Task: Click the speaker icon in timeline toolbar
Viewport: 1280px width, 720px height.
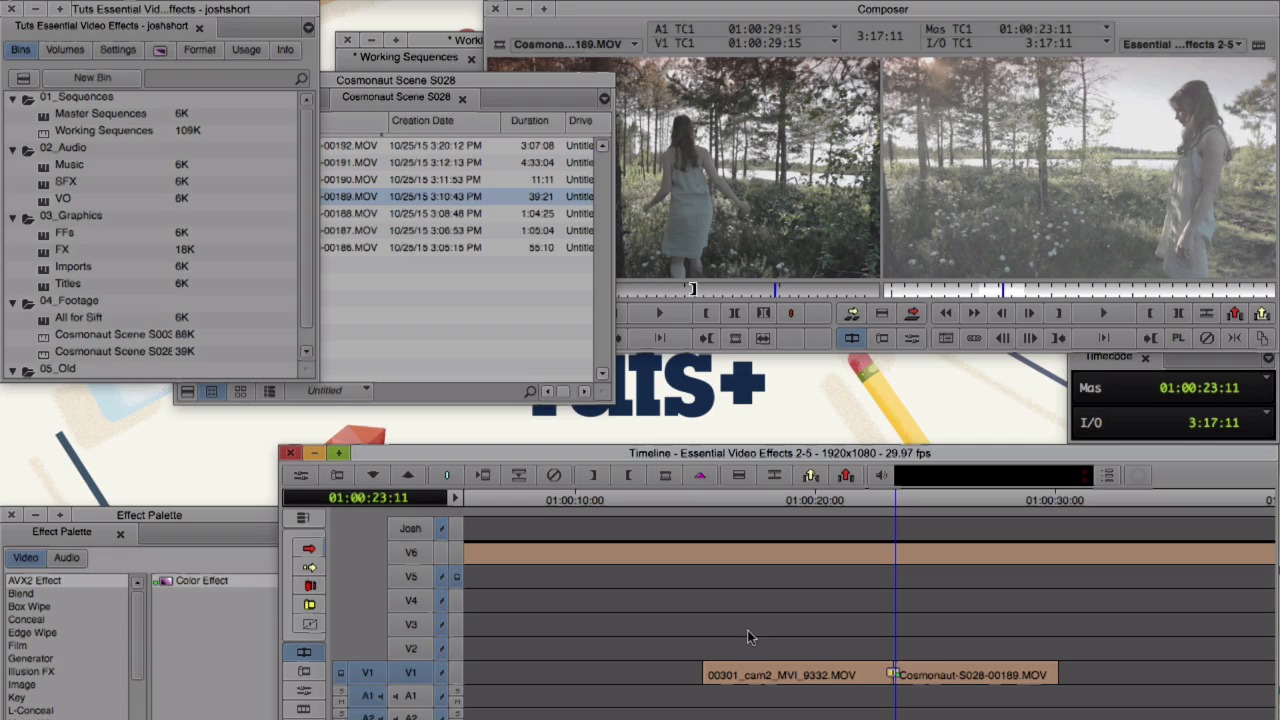Action: (882, 476)
